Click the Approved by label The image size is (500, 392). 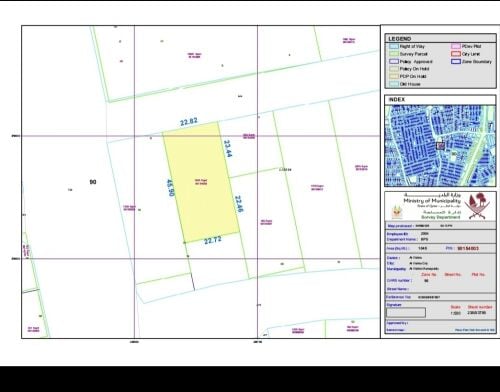click(x=397, y=323)
